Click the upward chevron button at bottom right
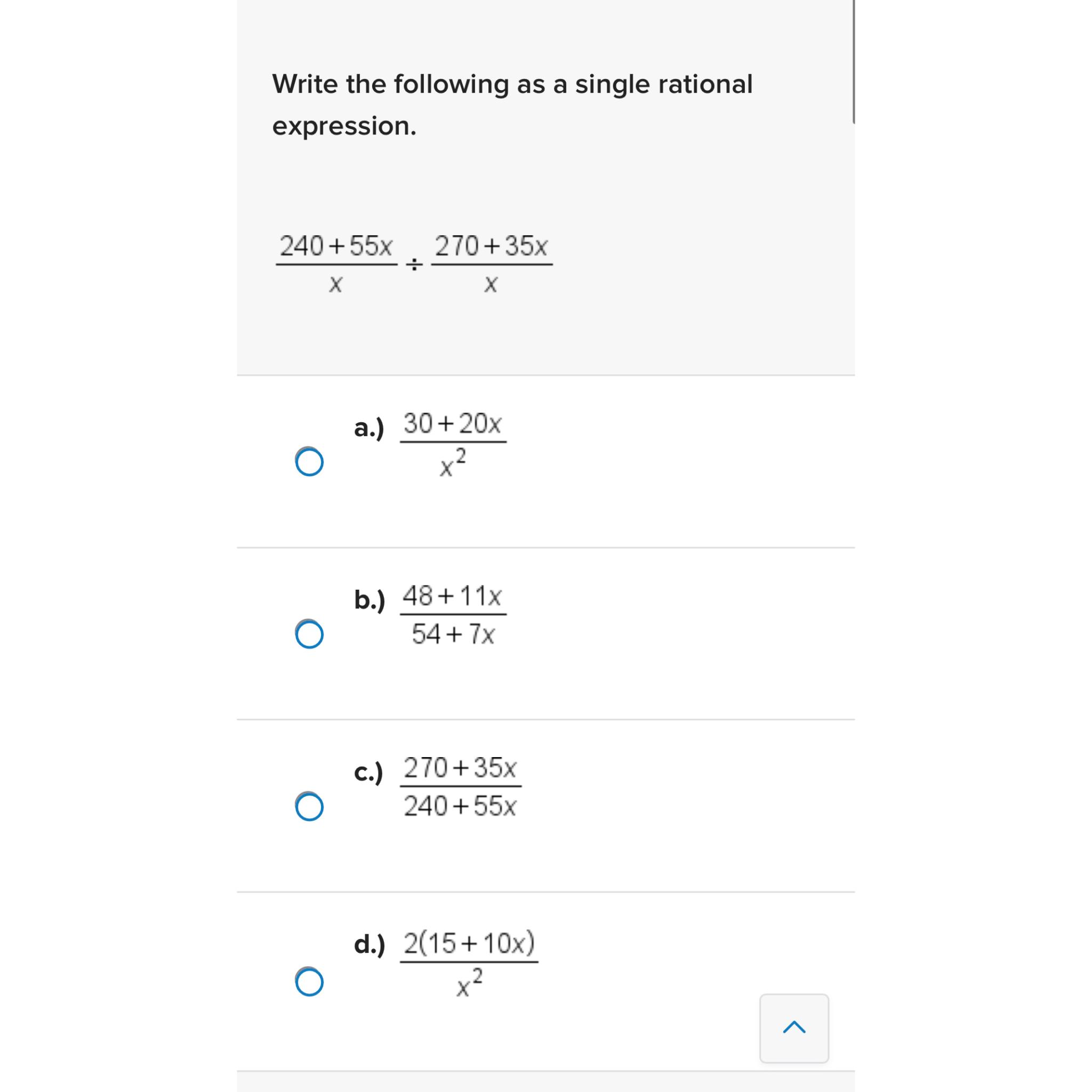 coord(793,1029)
